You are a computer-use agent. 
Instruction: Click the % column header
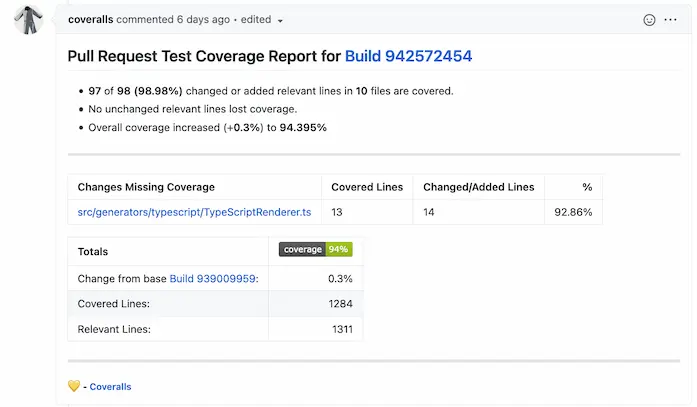(586, 187)
